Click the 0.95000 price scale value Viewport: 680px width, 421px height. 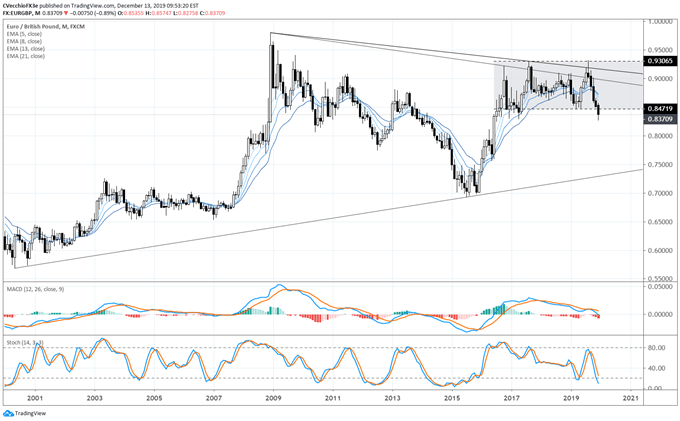pos(660,50)
